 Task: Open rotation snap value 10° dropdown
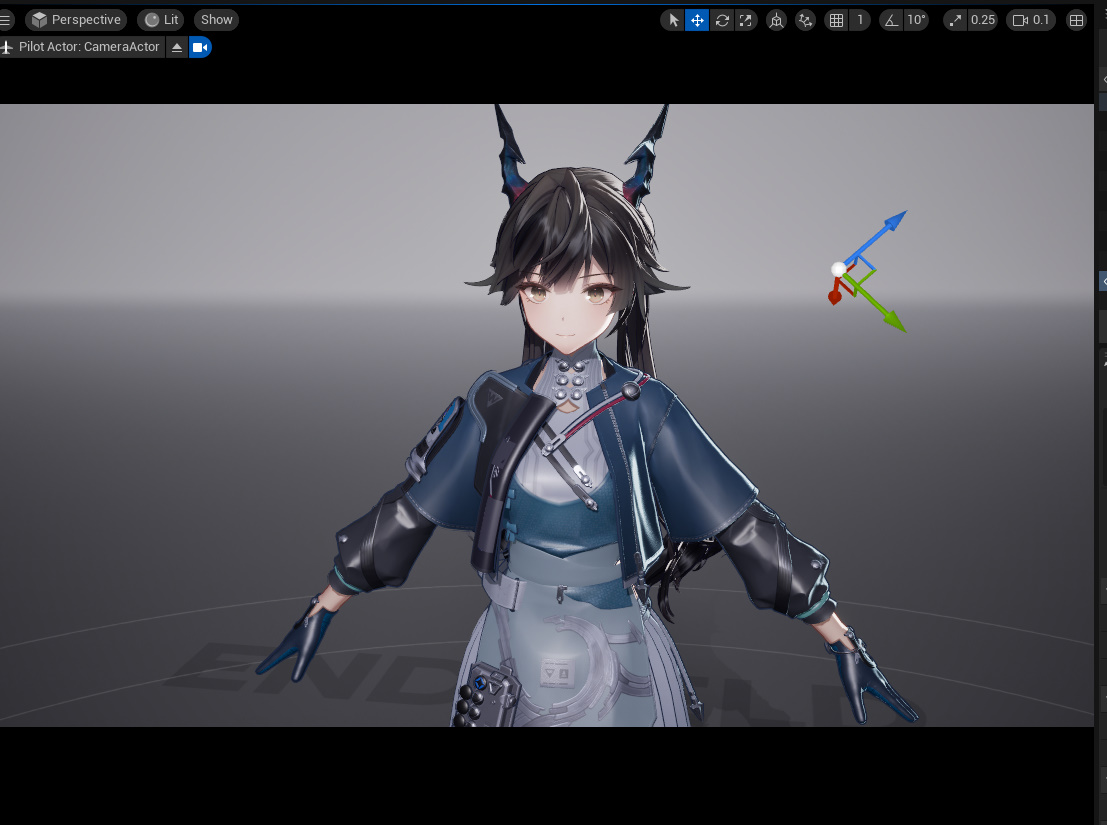(916, 20)
